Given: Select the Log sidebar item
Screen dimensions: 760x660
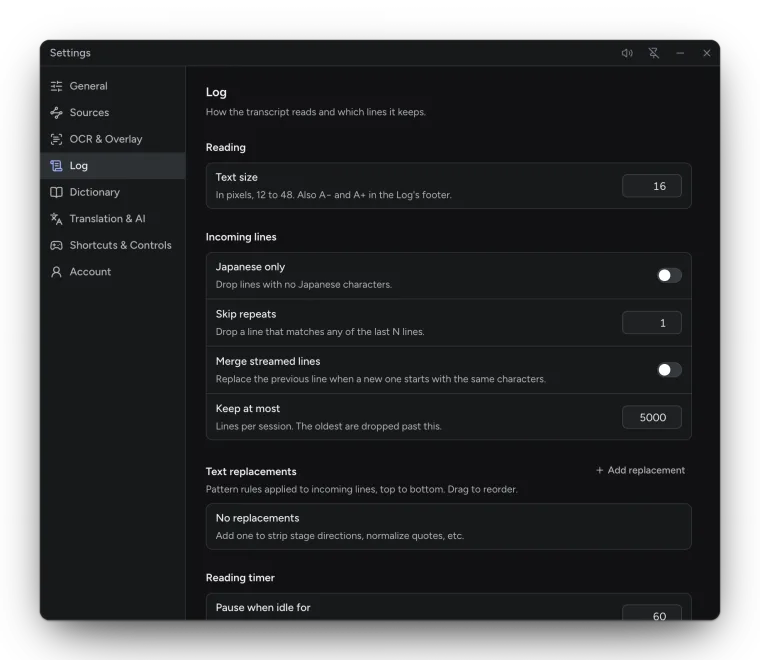Looking at the screenshot, I should [112, 166].
